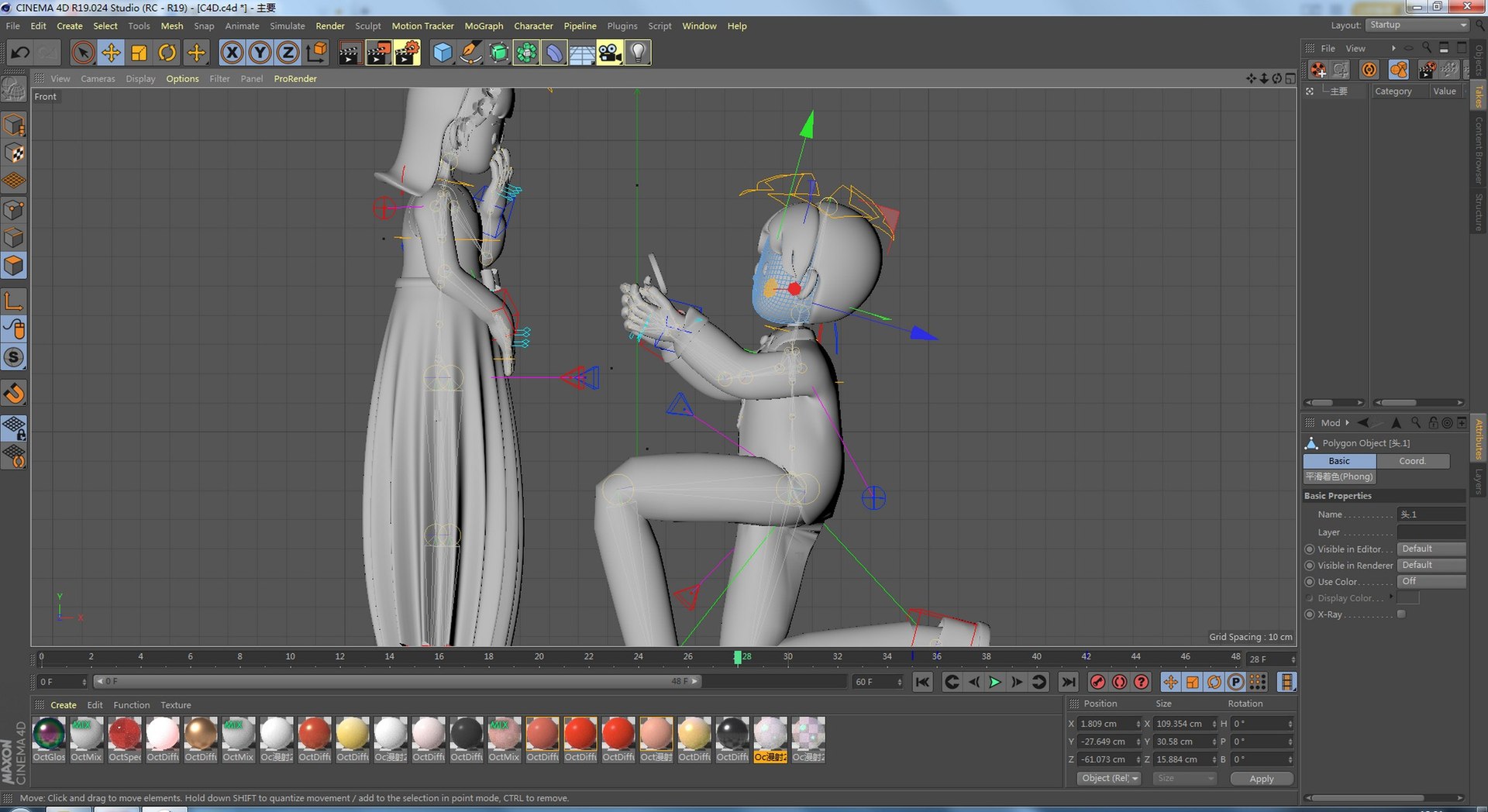Click the Spline Pen tool icon
The width and height of the screenshot is (1488, 812).
(470, 53)
